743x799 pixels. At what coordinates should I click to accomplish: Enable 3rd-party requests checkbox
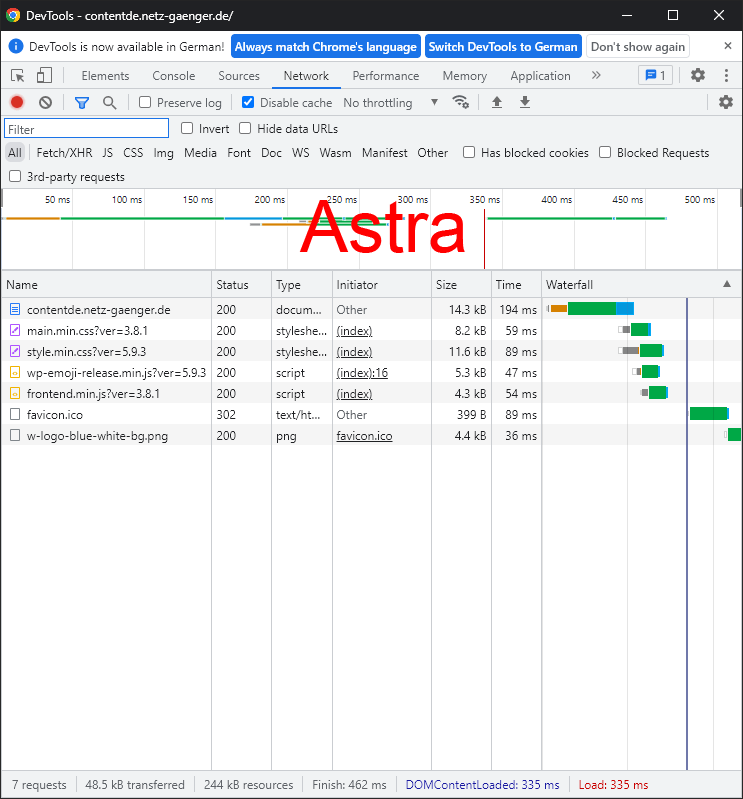(x=15, y=176)
